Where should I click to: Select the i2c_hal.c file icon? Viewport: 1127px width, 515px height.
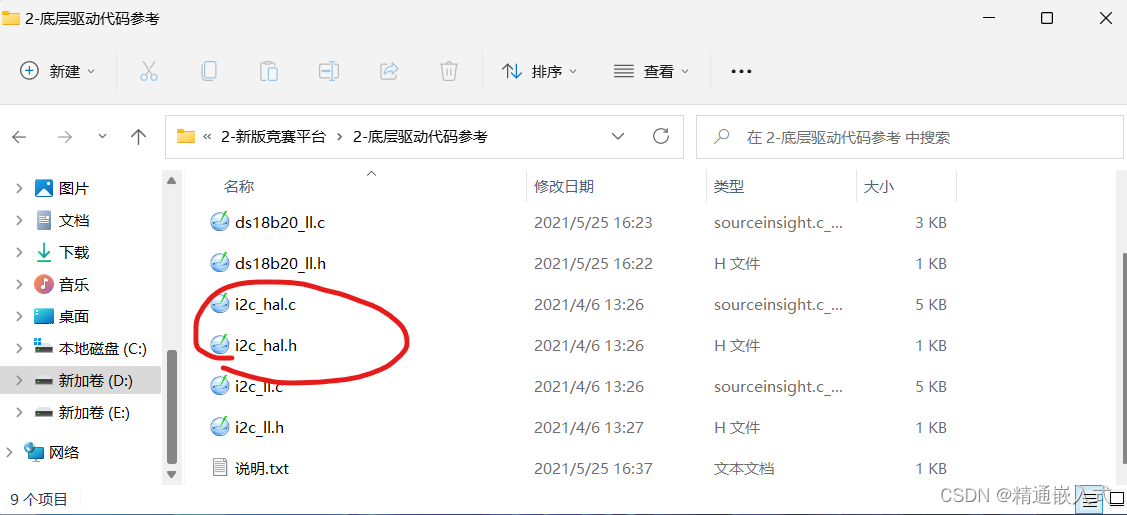(x=220, y=304)
